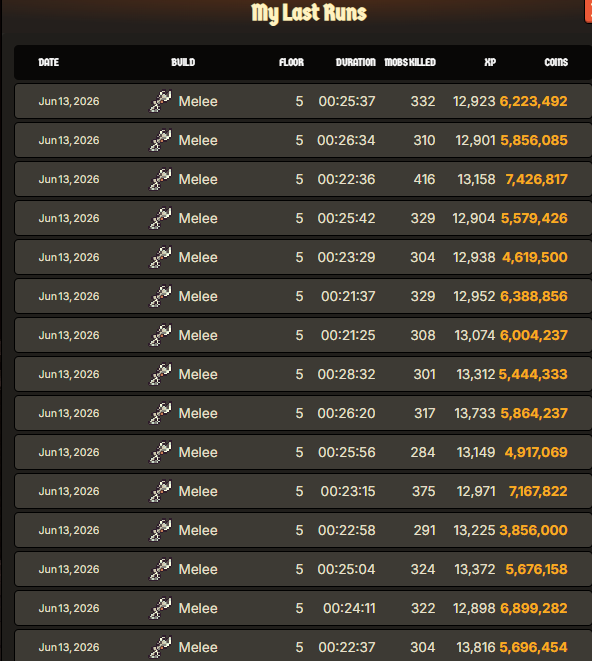This screenshot has height=661, width=592.
Task: Click the Melee weapon icon in the 5,444,333 coins row
Action: point(160,374)
